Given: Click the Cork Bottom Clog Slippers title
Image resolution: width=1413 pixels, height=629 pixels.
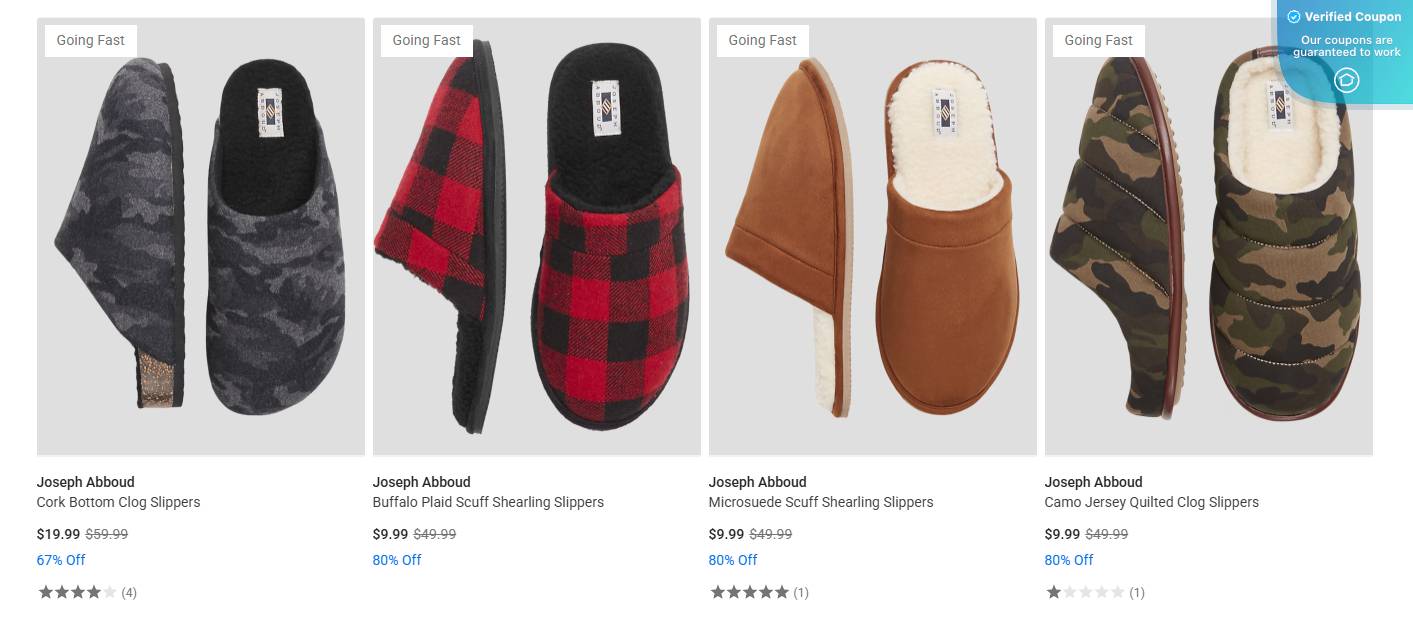Looking at the screenshot, I should coord(119,502).
